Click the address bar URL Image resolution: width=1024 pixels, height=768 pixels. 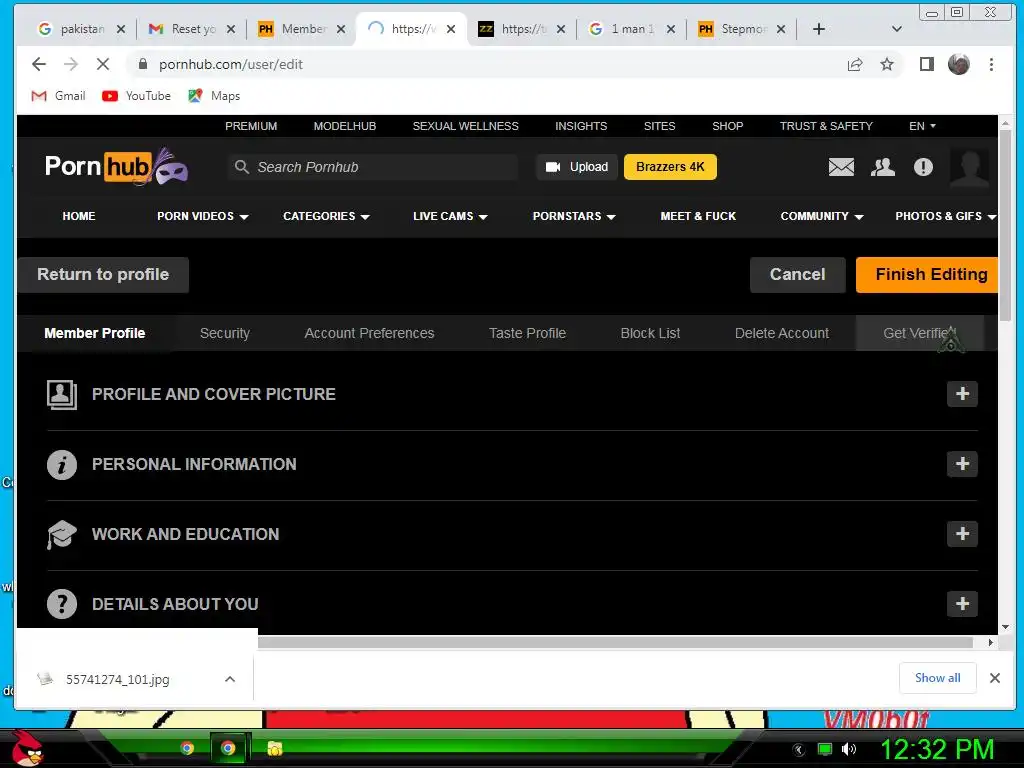pyautogui.click(x=231, y=64)
